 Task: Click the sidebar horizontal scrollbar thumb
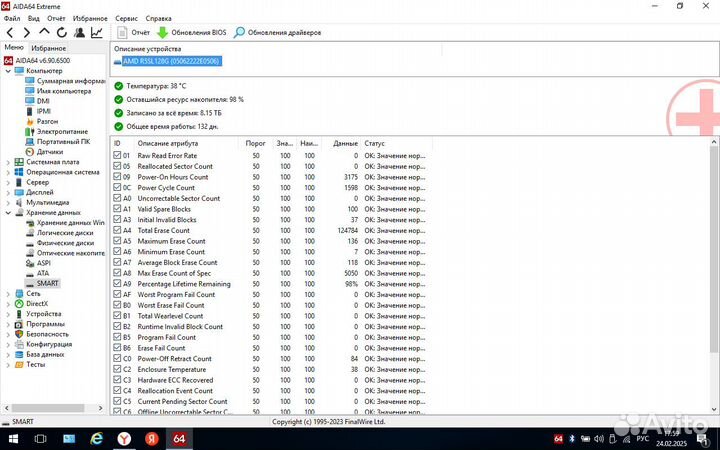pos(48,408)
